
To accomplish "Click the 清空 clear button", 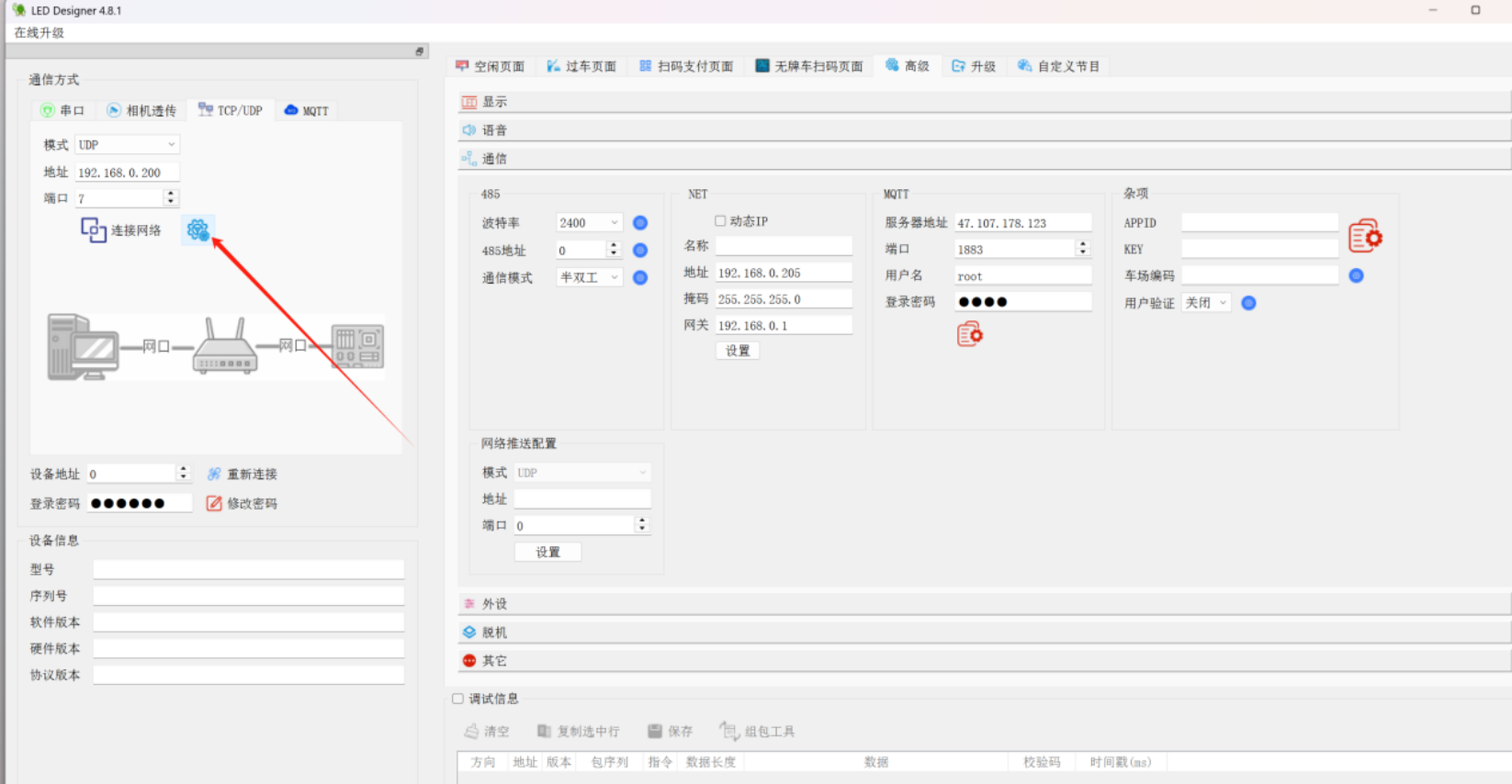I will [x=487, y=731].
